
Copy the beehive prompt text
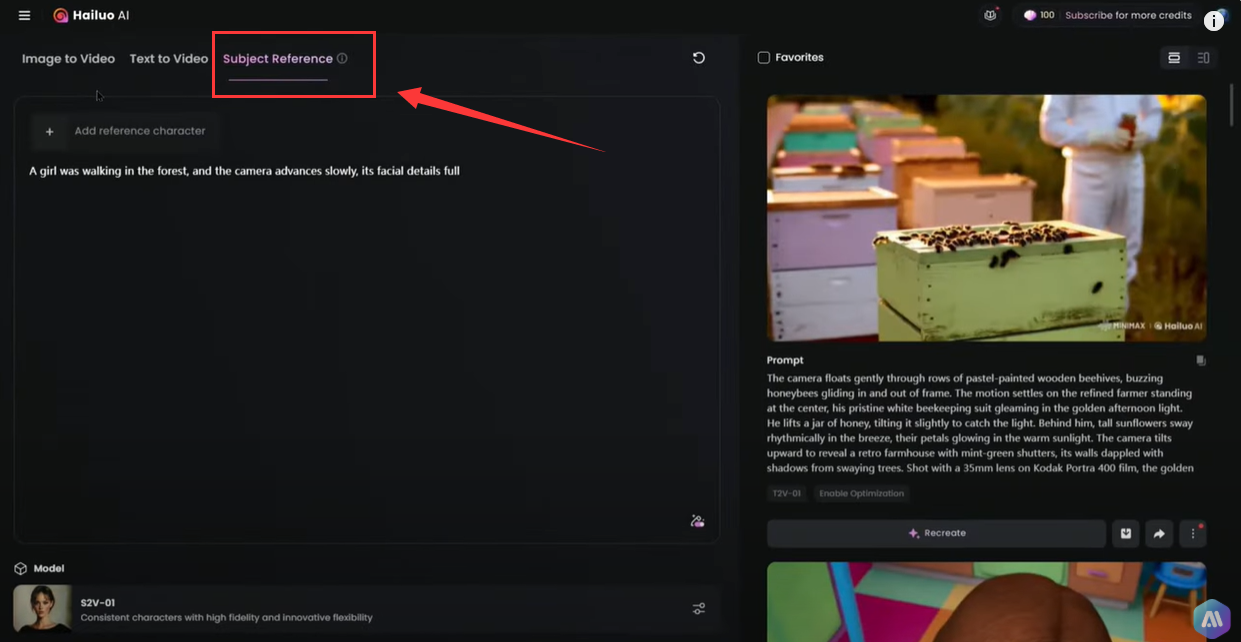point(1200,360)
